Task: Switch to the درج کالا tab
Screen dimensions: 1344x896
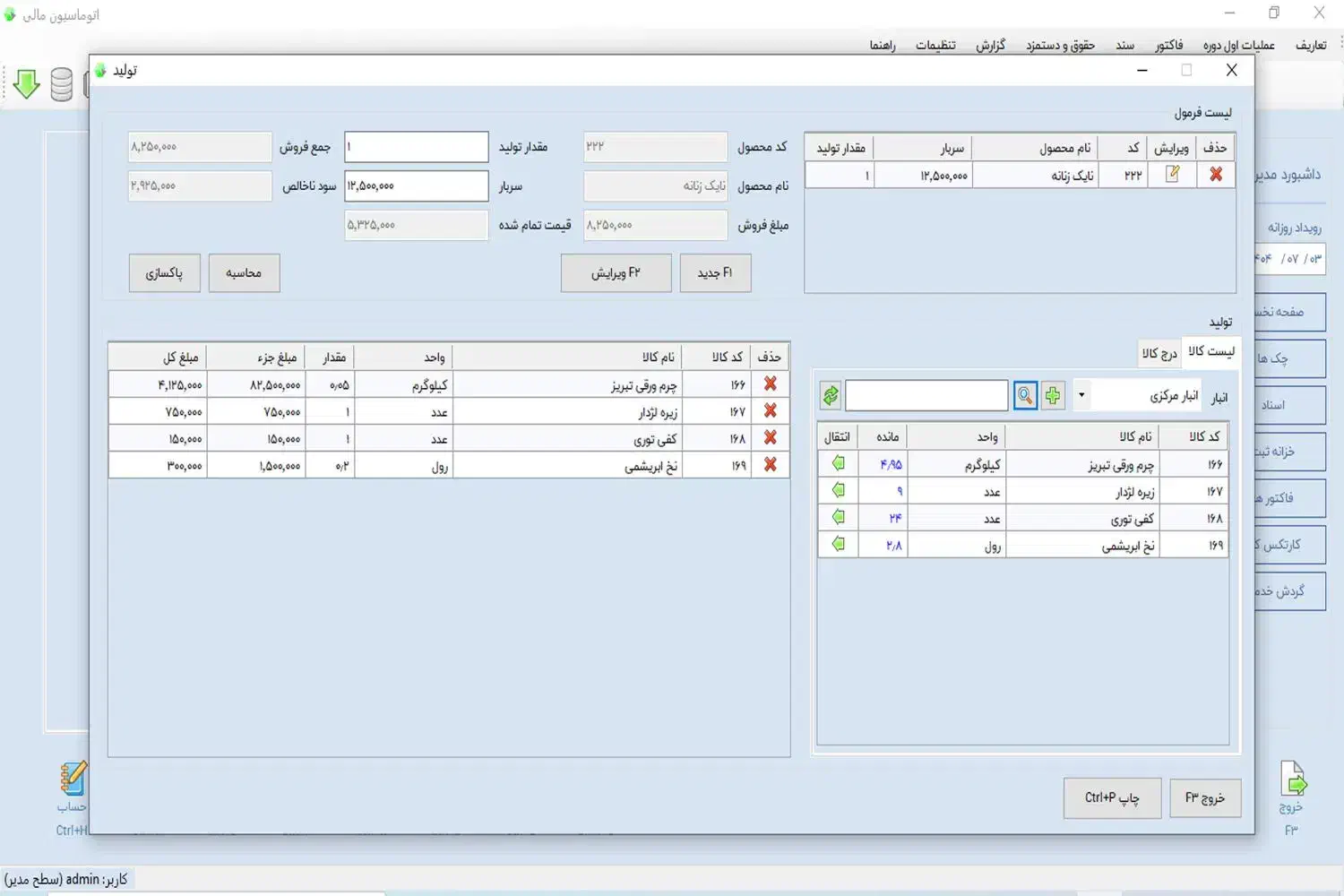Action: (1159, 353)
